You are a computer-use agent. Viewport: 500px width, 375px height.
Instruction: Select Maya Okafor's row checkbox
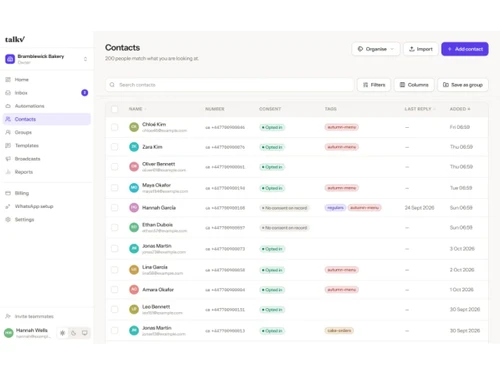click(114, 188)
